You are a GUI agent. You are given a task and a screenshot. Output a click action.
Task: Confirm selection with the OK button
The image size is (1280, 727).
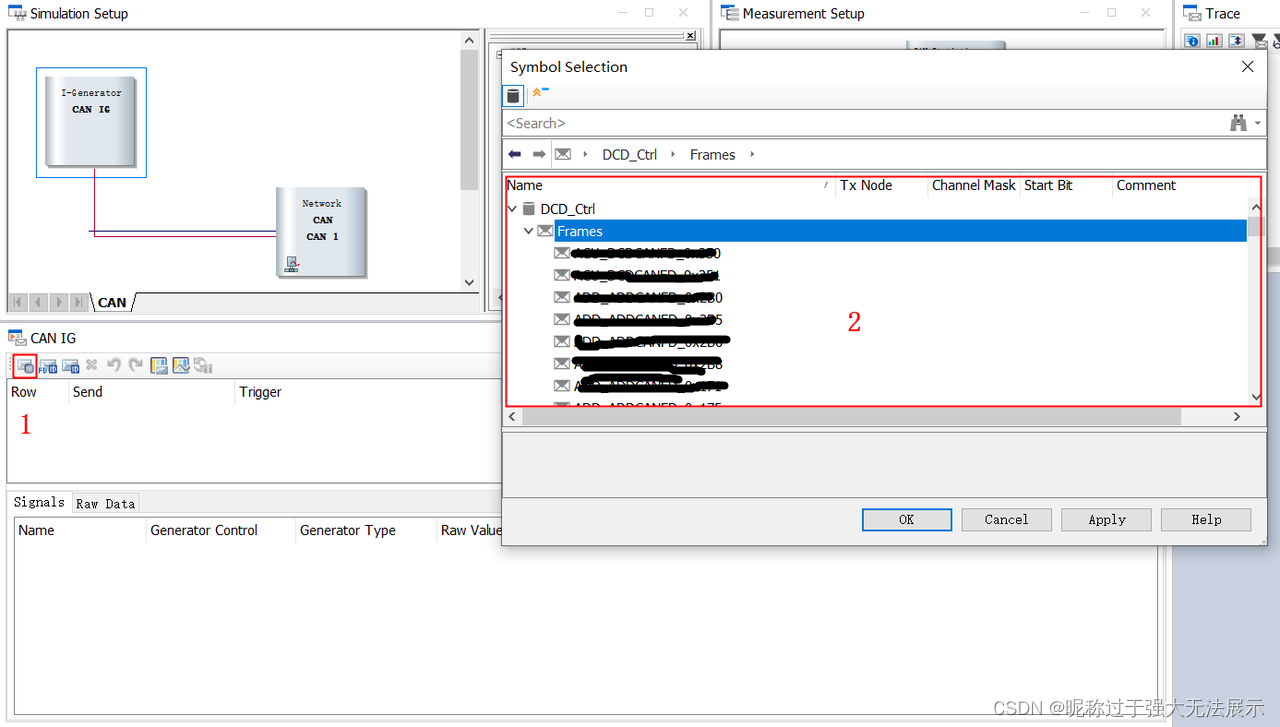coord(906,519)
